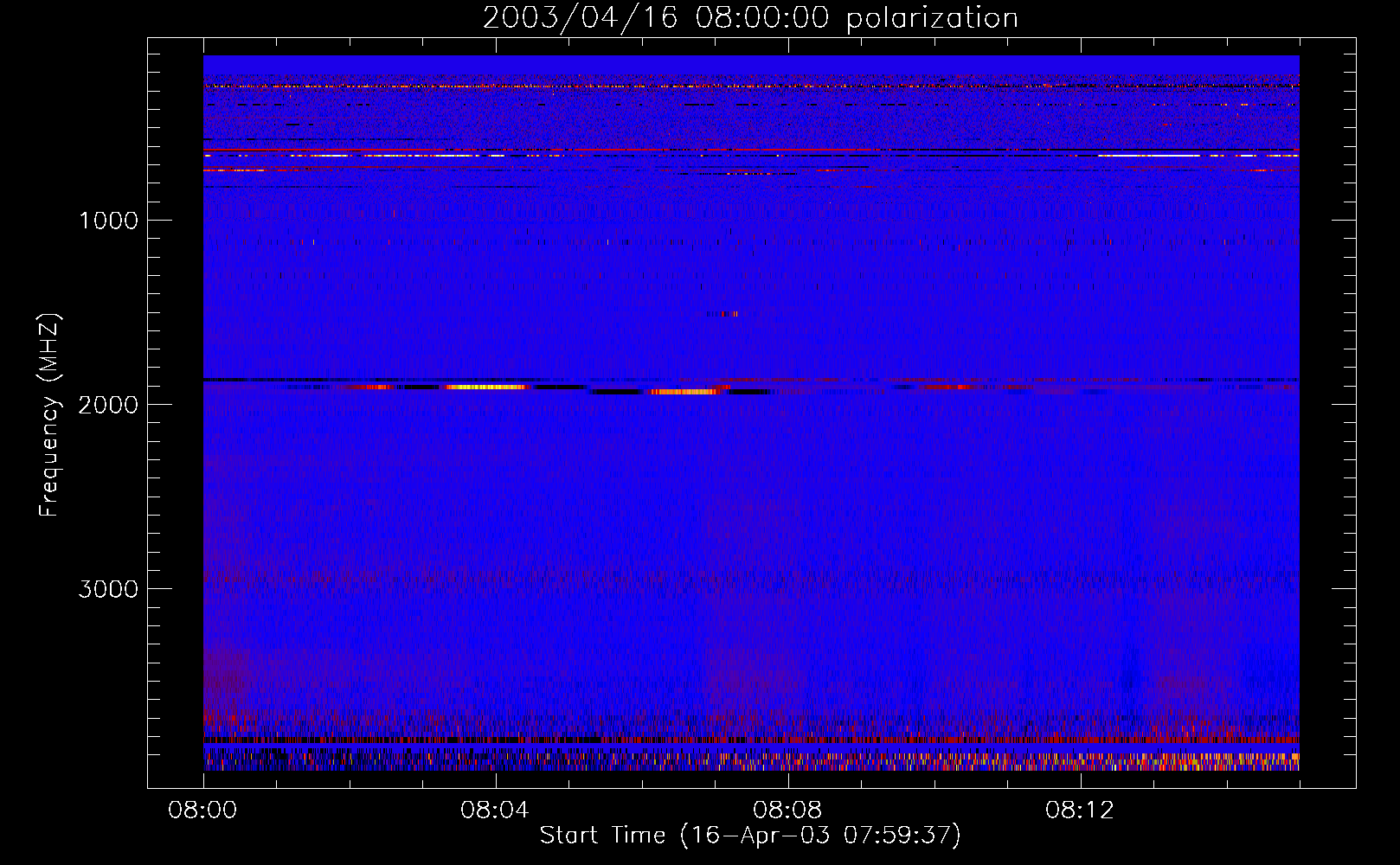
Task: Click the orange burst near 08:06 just below 1900 MHz
Action: (684, 392)
